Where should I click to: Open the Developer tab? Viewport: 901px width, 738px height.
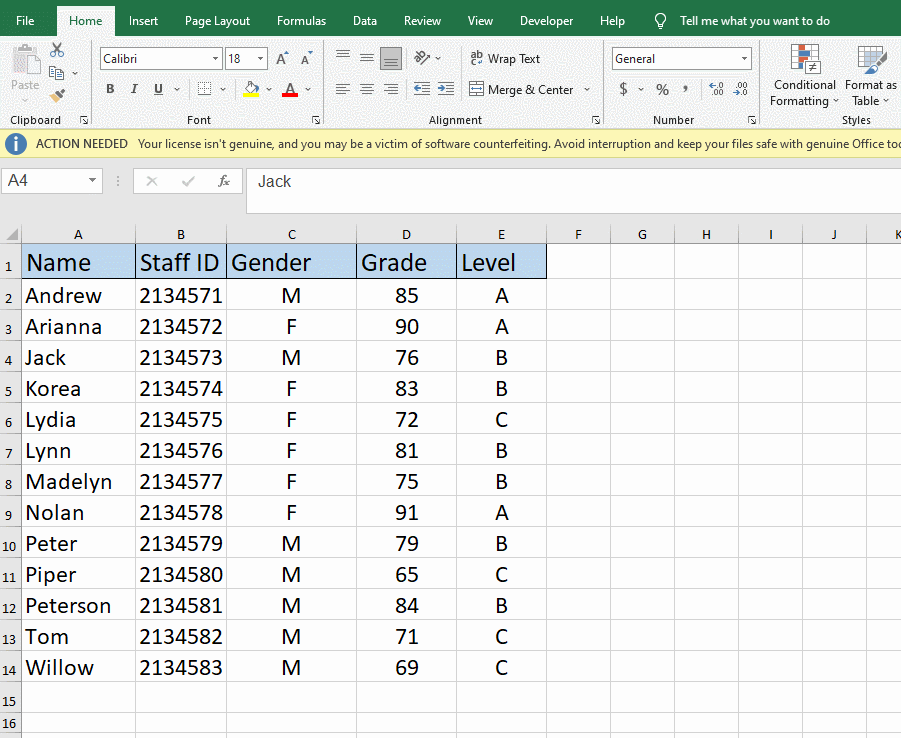[546, 19]
